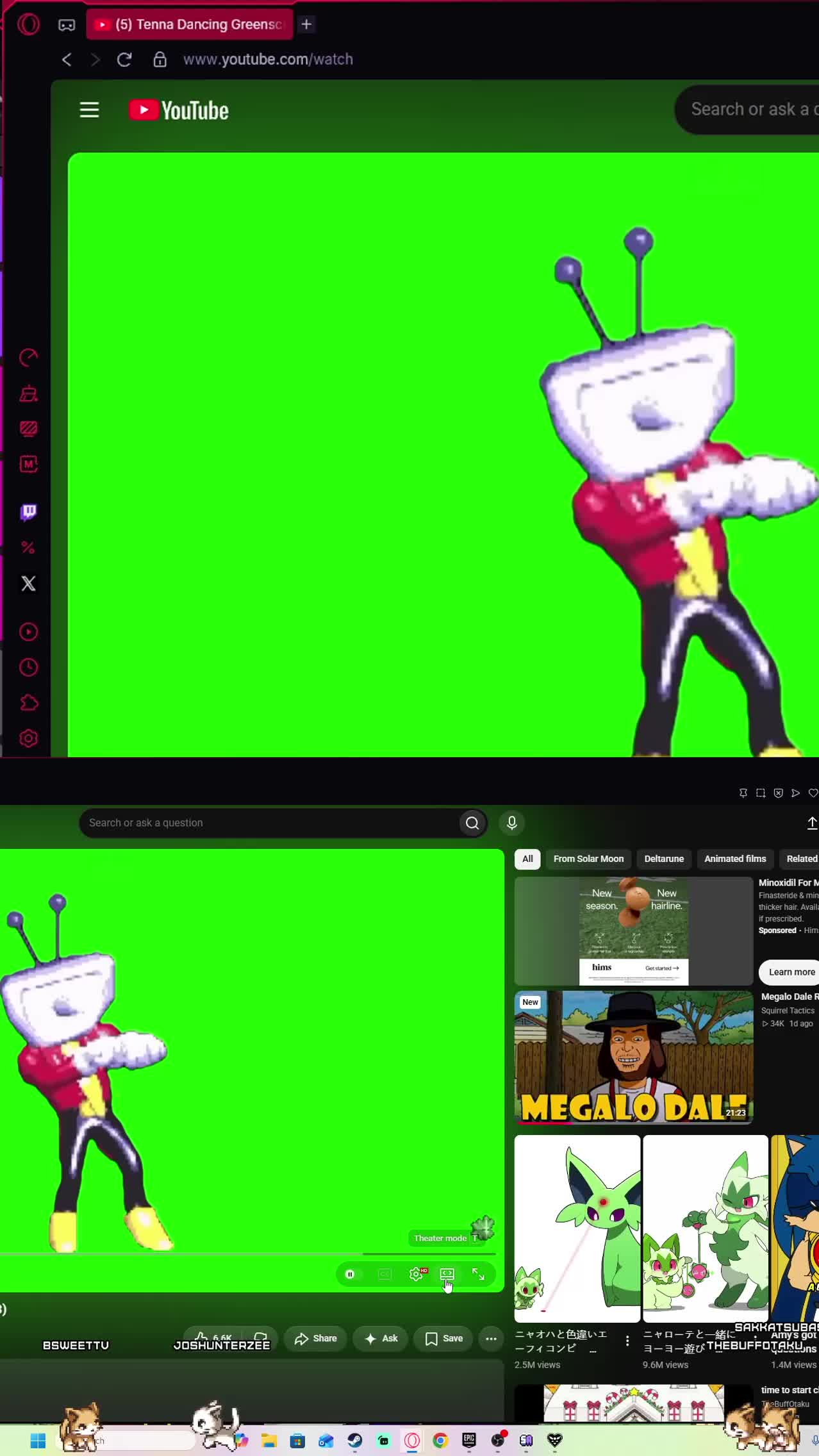This screenshot has height=1456, width=819.
Task: Open the sidebar player icon
Action: 28,632
